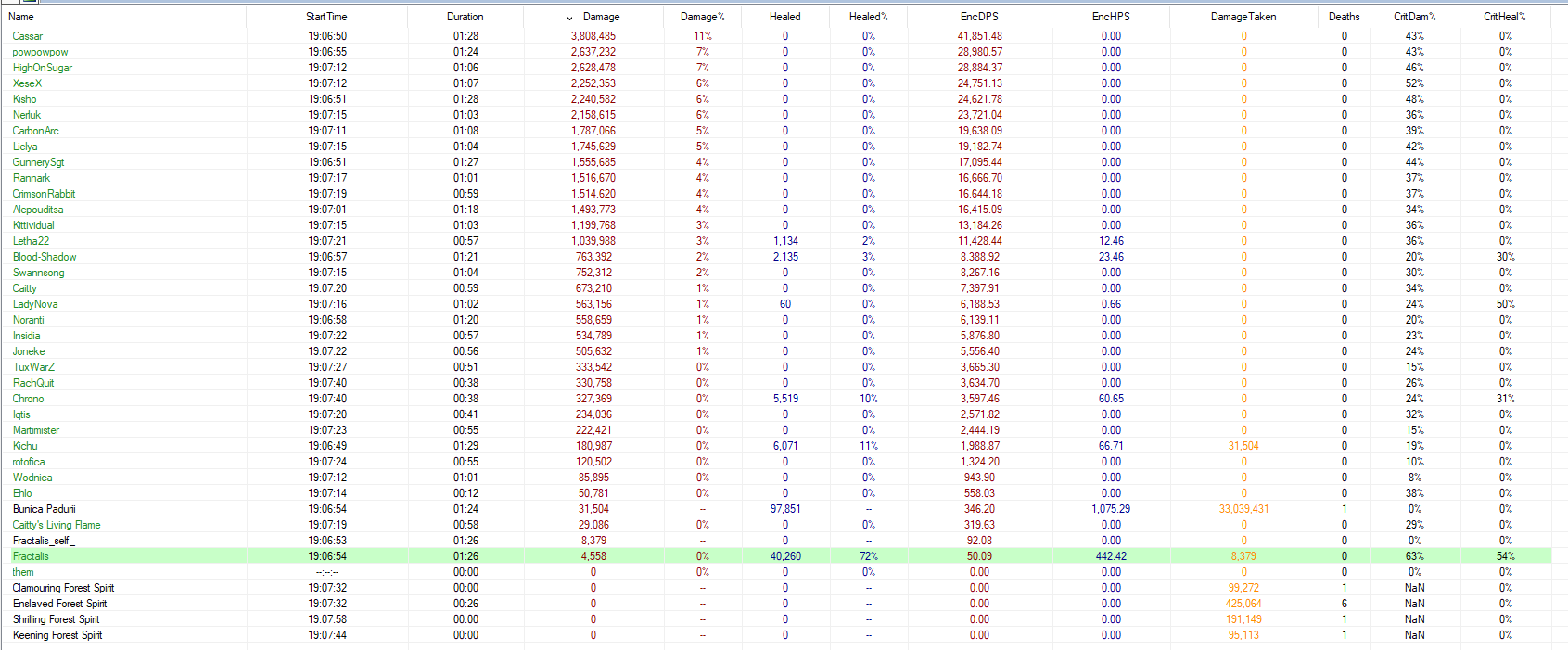Select the Cassar combatant row

[28, 36]
